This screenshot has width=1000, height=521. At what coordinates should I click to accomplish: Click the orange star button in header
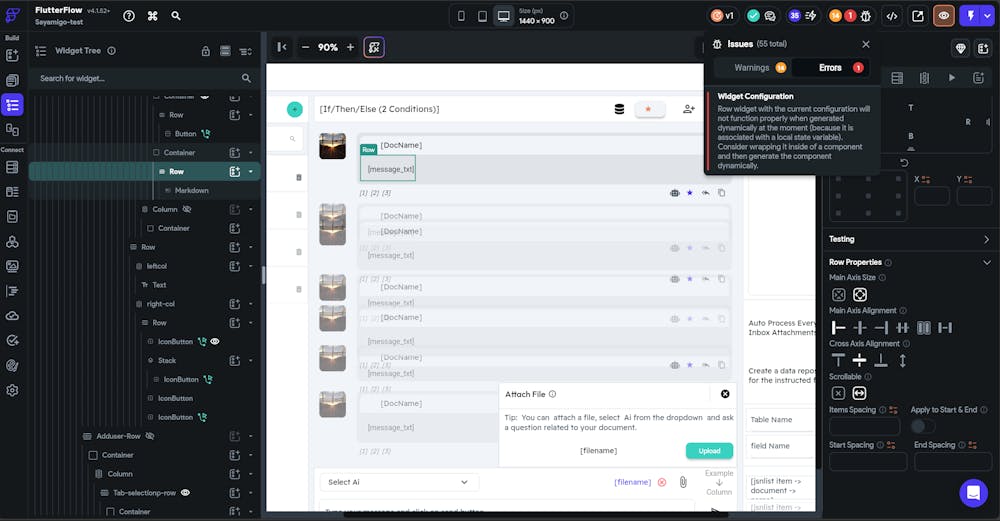pyautogui.click(x=649, y=109)
